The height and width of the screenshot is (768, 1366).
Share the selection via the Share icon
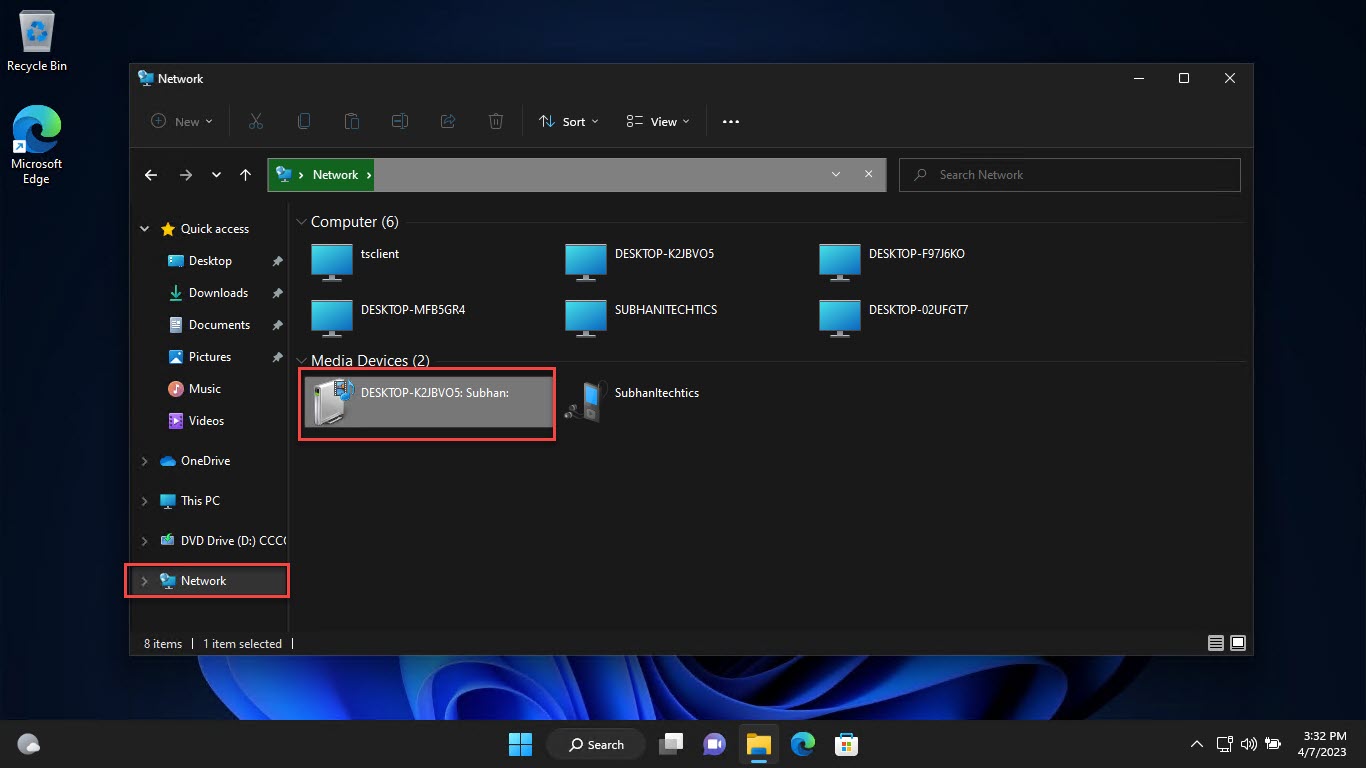click(448, 121)
